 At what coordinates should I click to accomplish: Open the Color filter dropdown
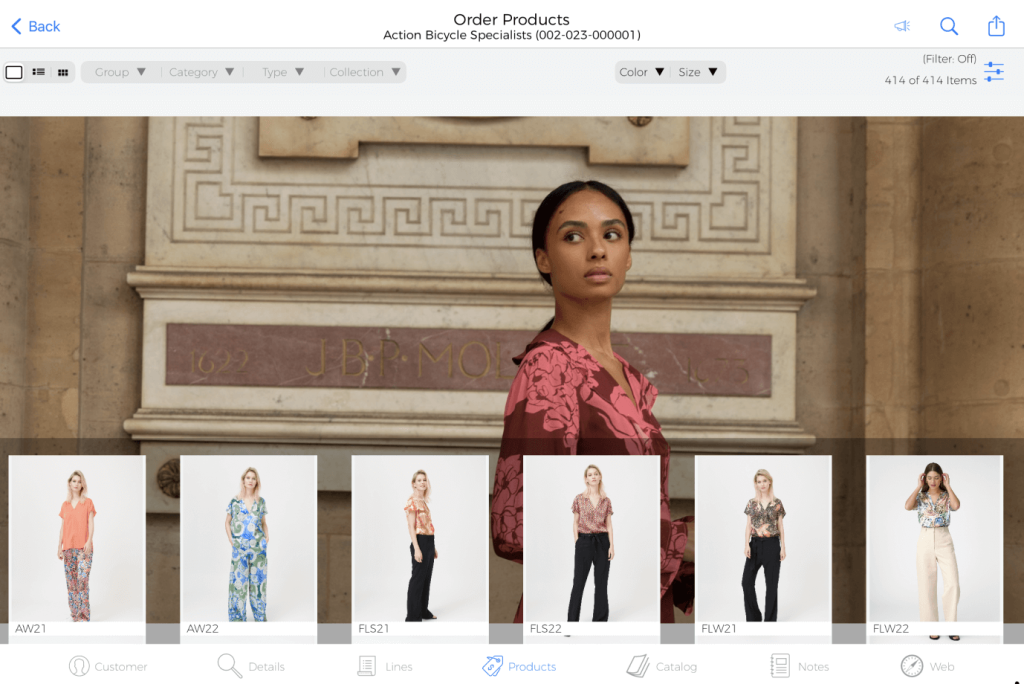(640, 71)
